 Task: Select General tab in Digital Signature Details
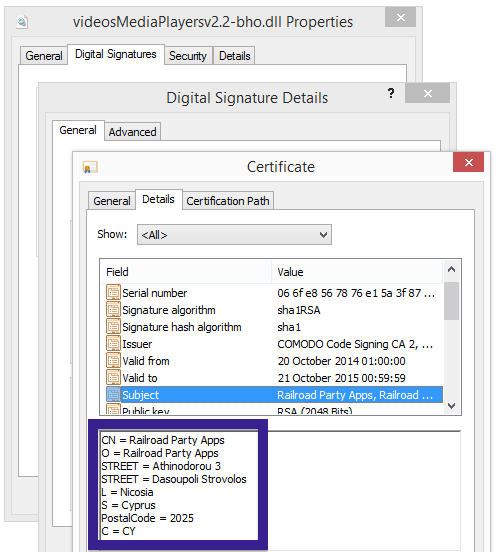[78, 130]
